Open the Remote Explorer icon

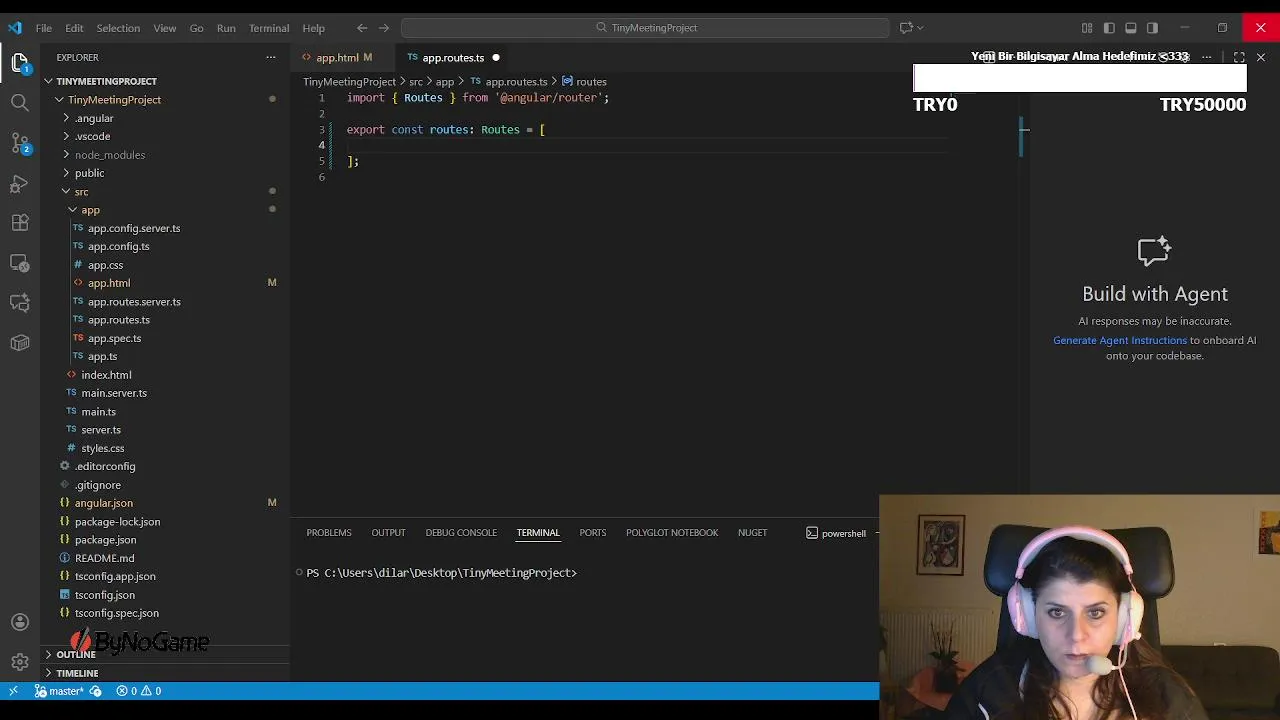tap(20, 263)
